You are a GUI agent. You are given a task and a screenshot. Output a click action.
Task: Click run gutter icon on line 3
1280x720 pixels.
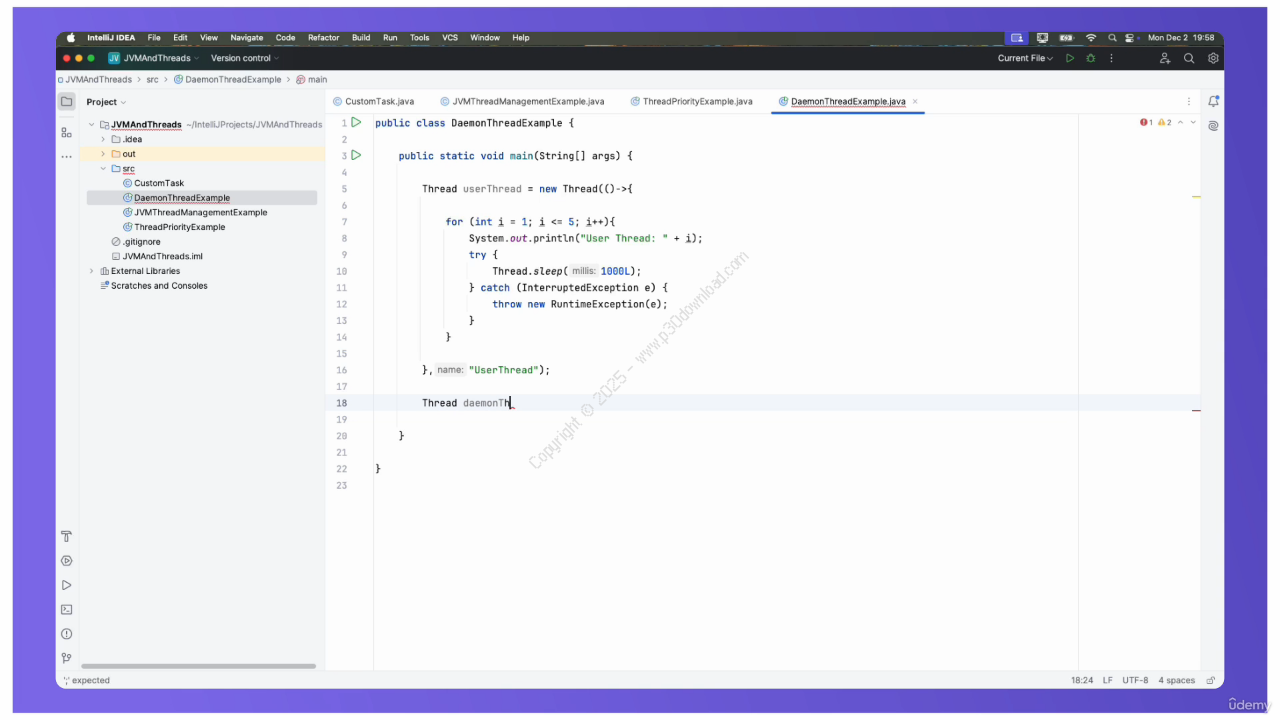click(x=356, y=155)
